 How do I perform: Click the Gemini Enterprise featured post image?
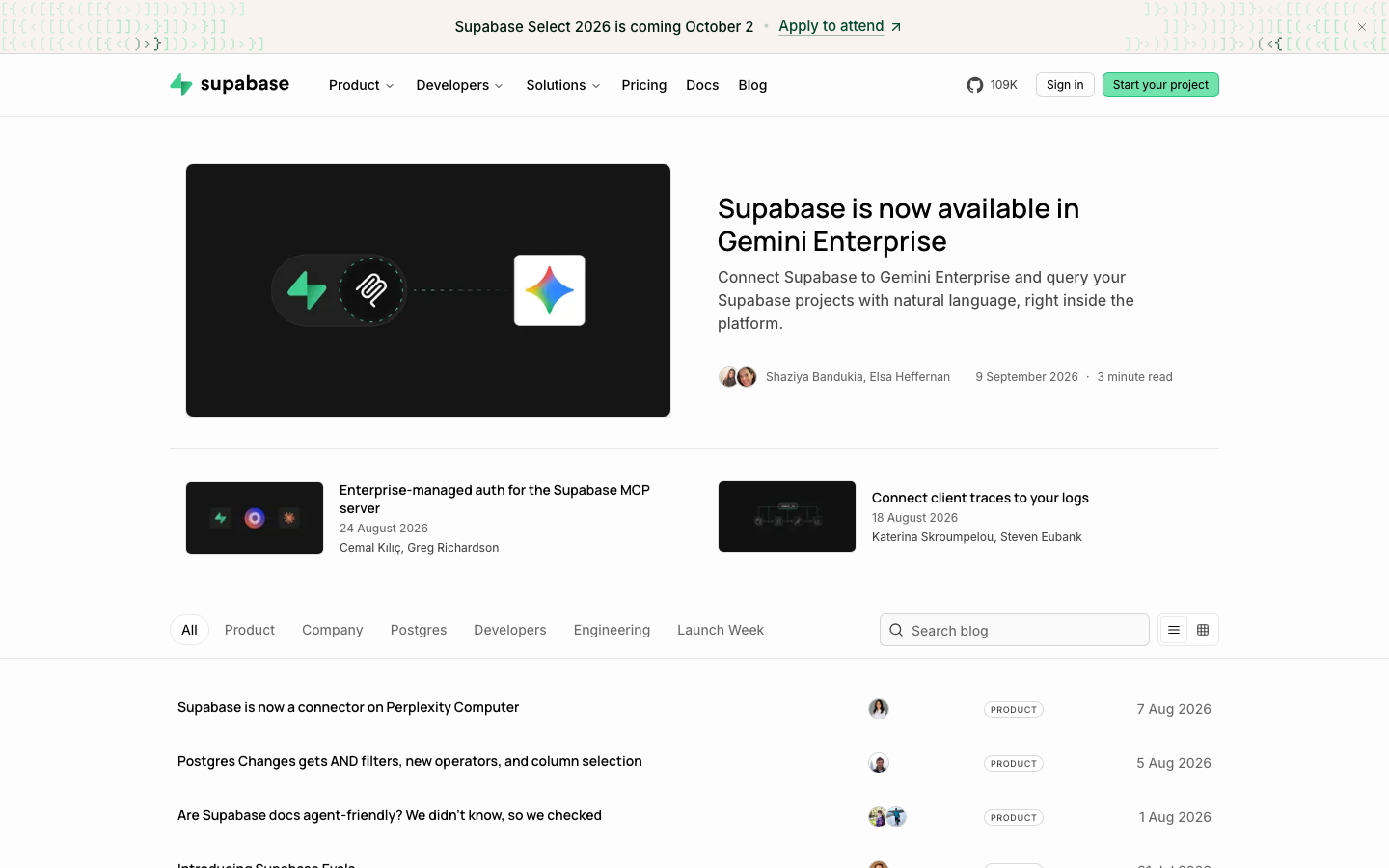[428, 290]
